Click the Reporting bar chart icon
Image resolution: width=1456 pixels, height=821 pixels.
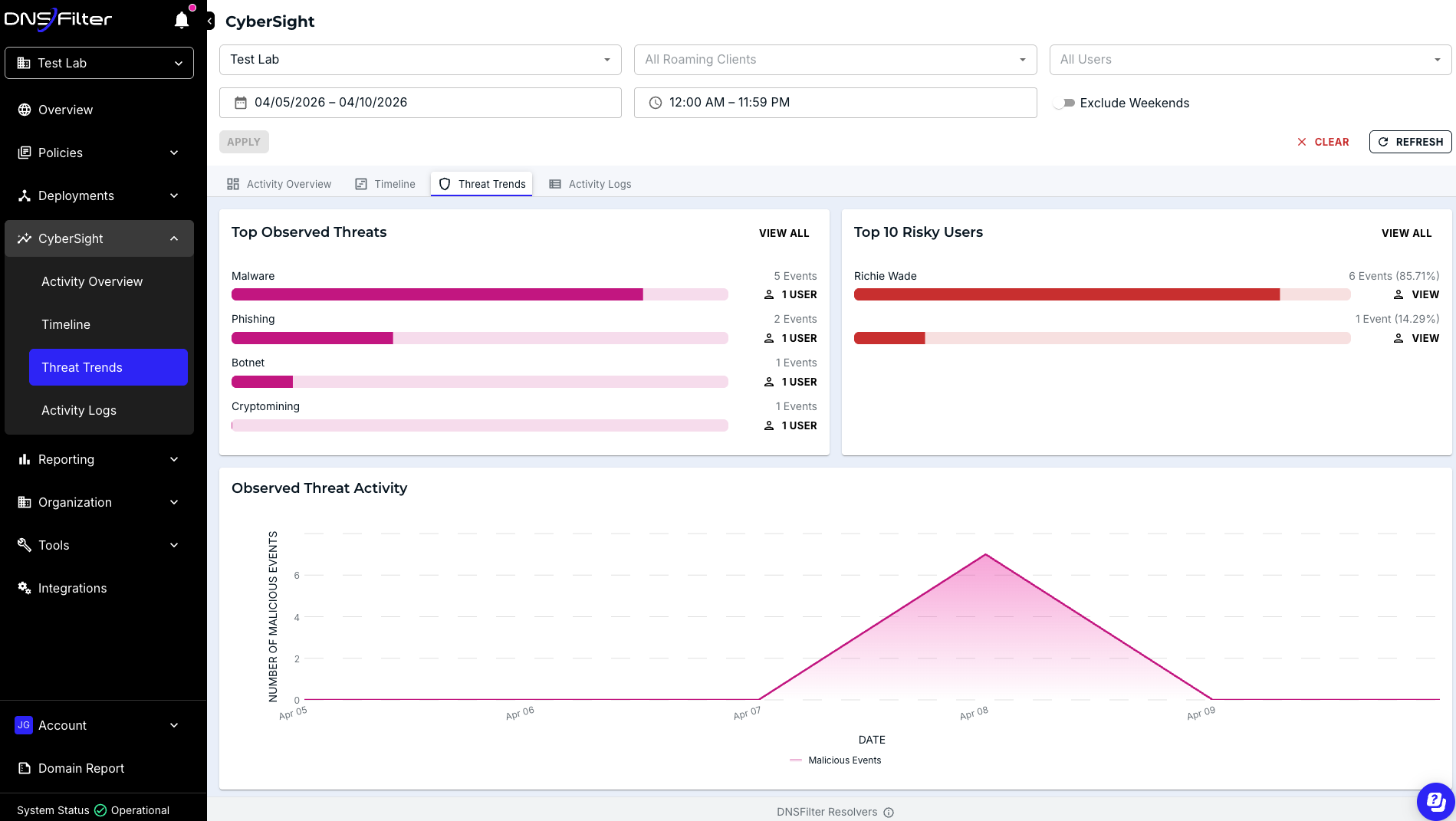click(x=25, y=459)
